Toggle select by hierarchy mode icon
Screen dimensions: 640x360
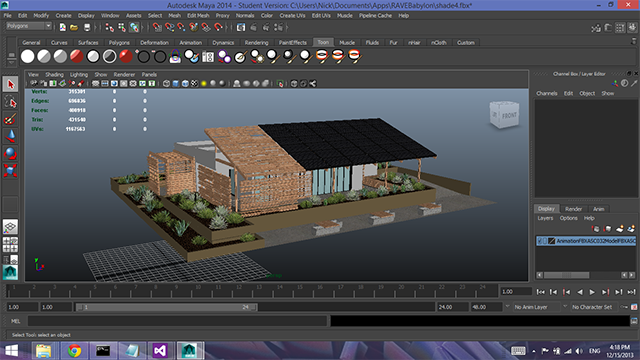tap(109, 27)
